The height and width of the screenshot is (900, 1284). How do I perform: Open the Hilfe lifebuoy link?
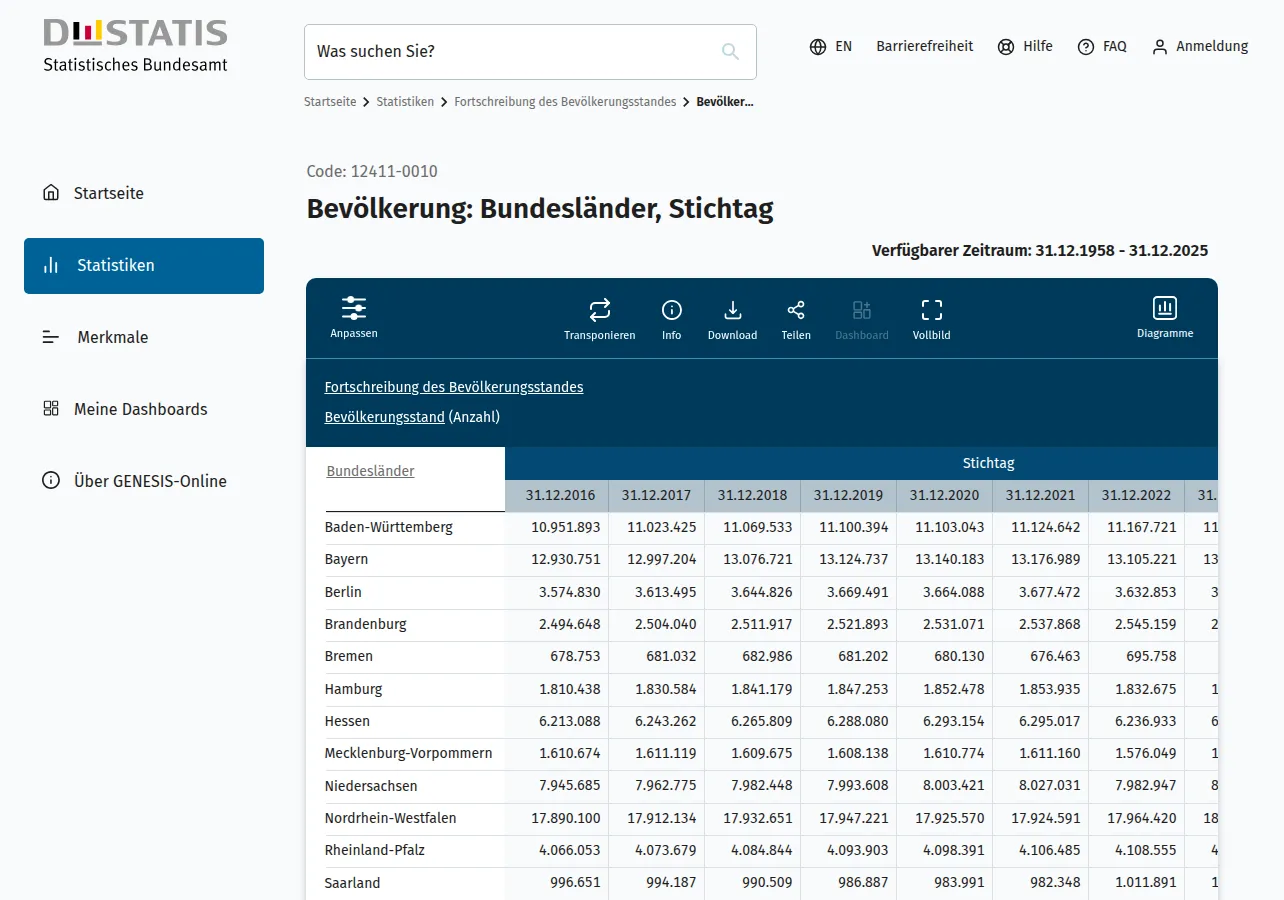click(1025, 46)
